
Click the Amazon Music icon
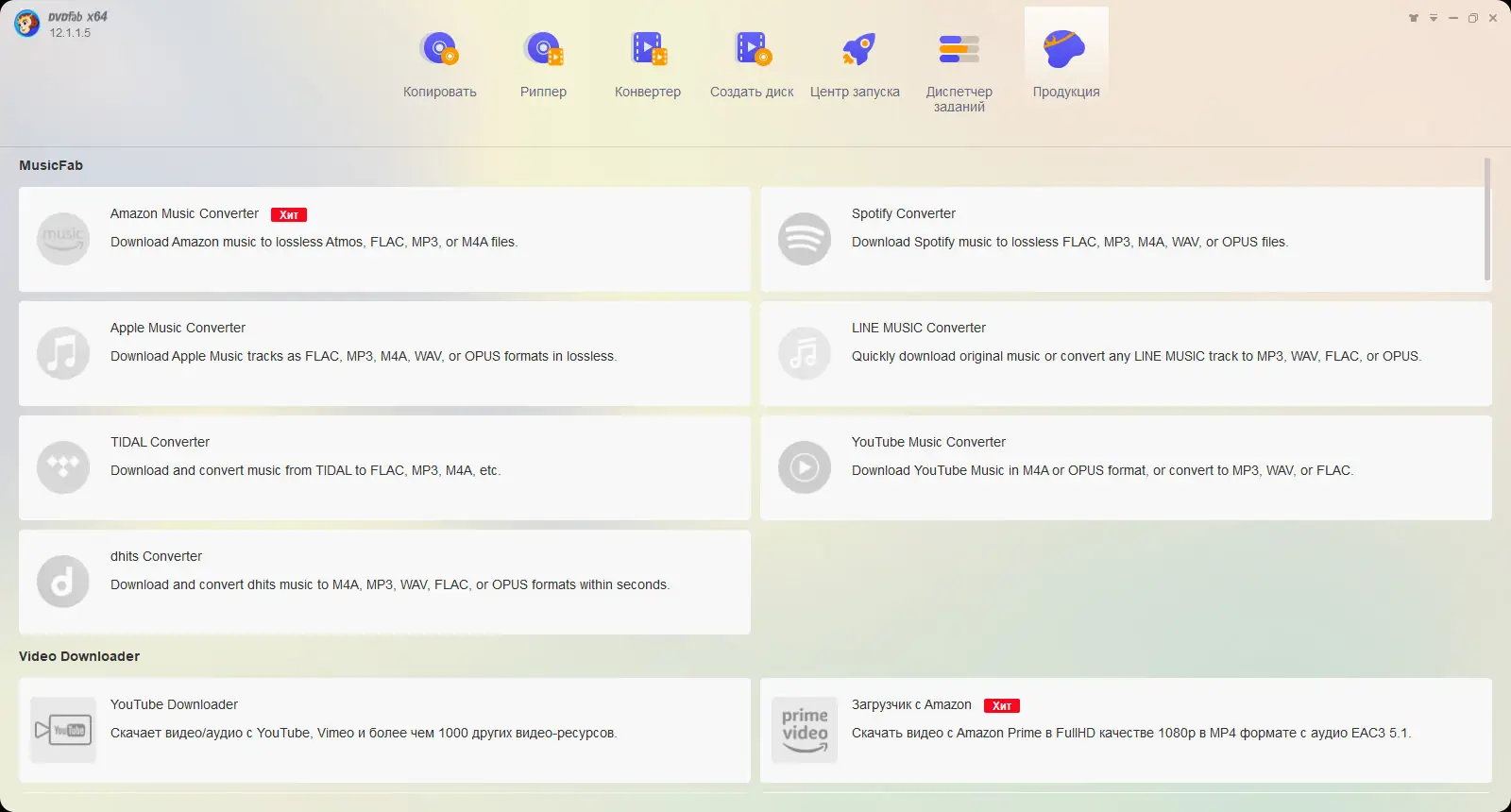point(63,239)
